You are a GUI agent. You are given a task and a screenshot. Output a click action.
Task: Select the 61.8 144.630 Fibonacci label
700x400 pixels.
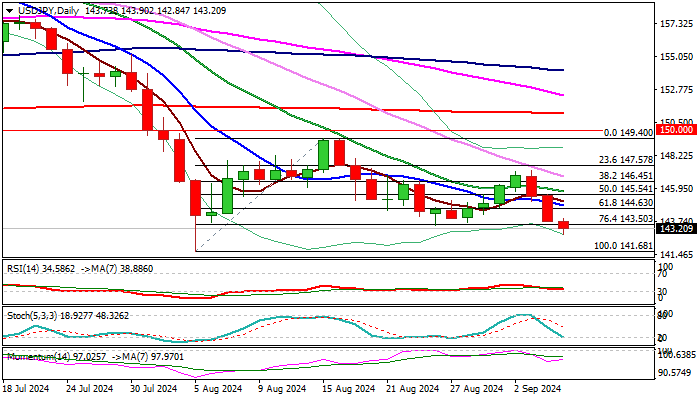pyautogui.click(x=625, y=203)
